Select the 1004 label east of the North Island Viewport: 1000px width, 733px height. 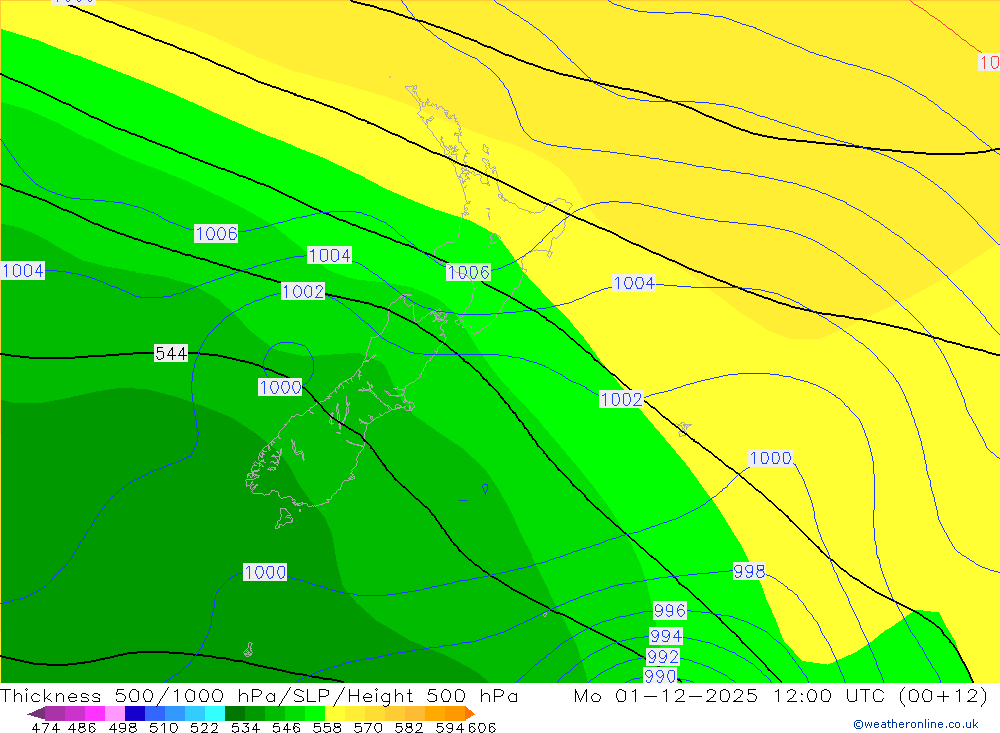click(x=633, y=283)
